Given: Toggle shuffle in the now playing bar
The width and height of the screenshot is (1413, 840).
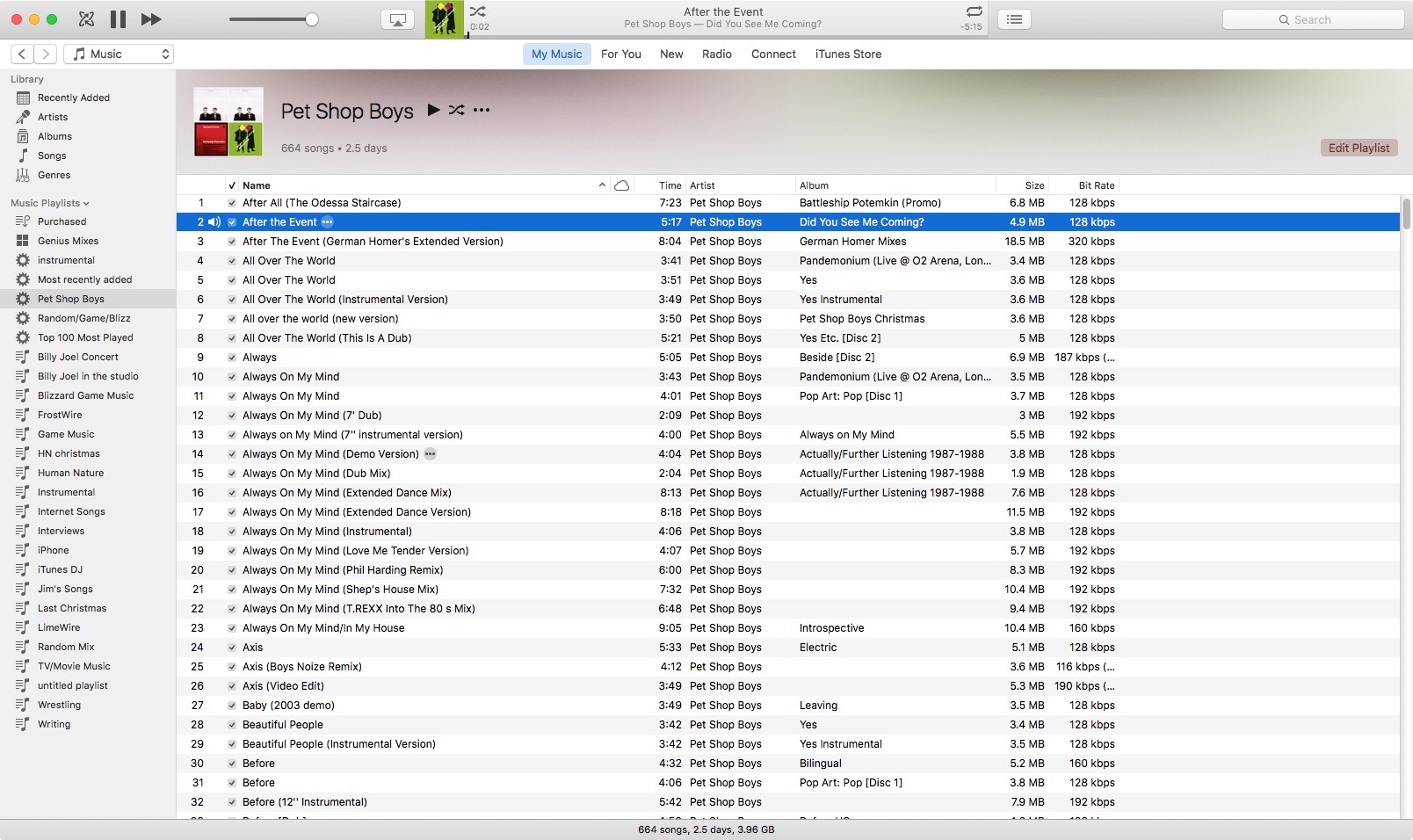Looking at the screenshot, I should click(477, 11).
